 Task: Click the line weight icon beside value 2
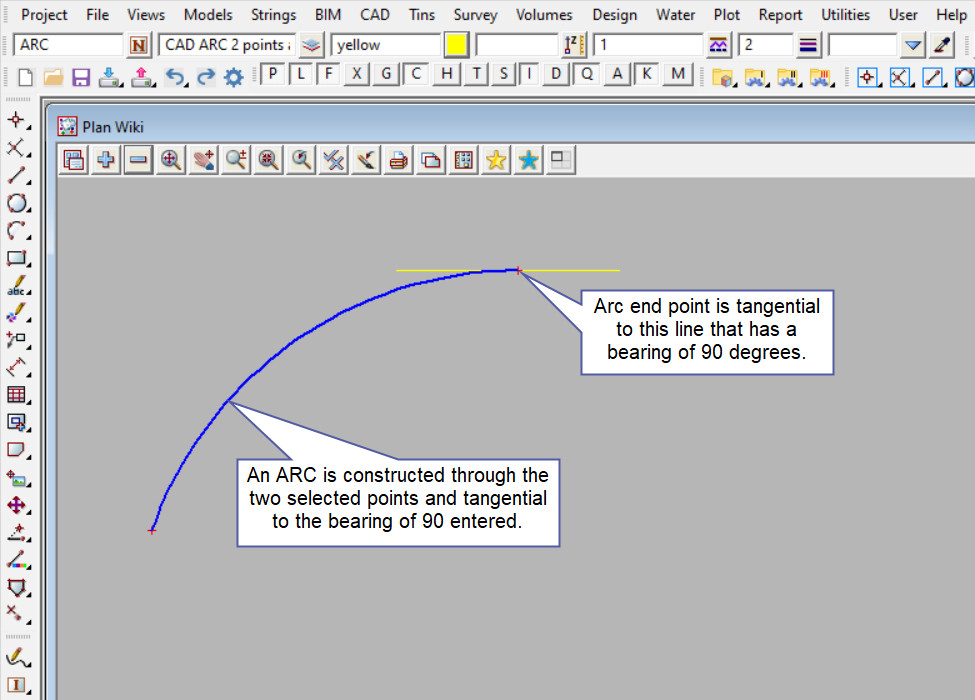[x=808, y=45]
